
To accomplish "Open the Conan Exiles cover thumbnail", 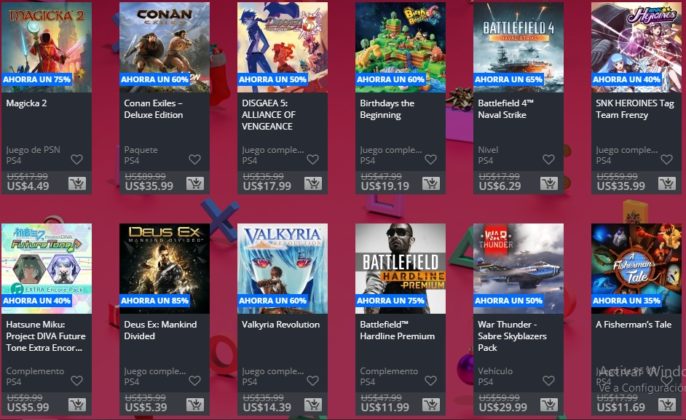I will tap(164, 47).
